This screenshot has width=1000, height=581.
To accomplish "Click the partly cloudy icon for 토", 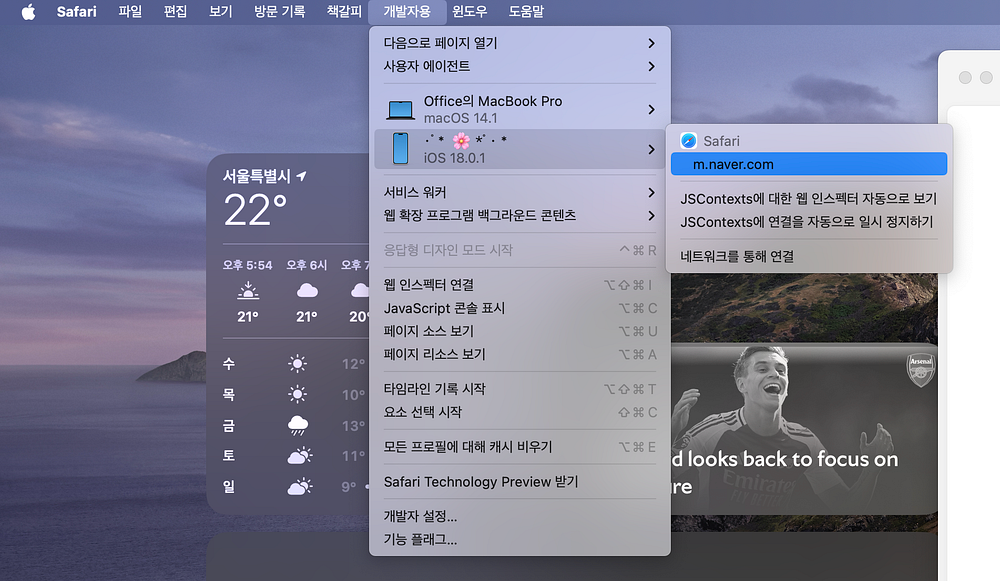I will tap(299, 455).
